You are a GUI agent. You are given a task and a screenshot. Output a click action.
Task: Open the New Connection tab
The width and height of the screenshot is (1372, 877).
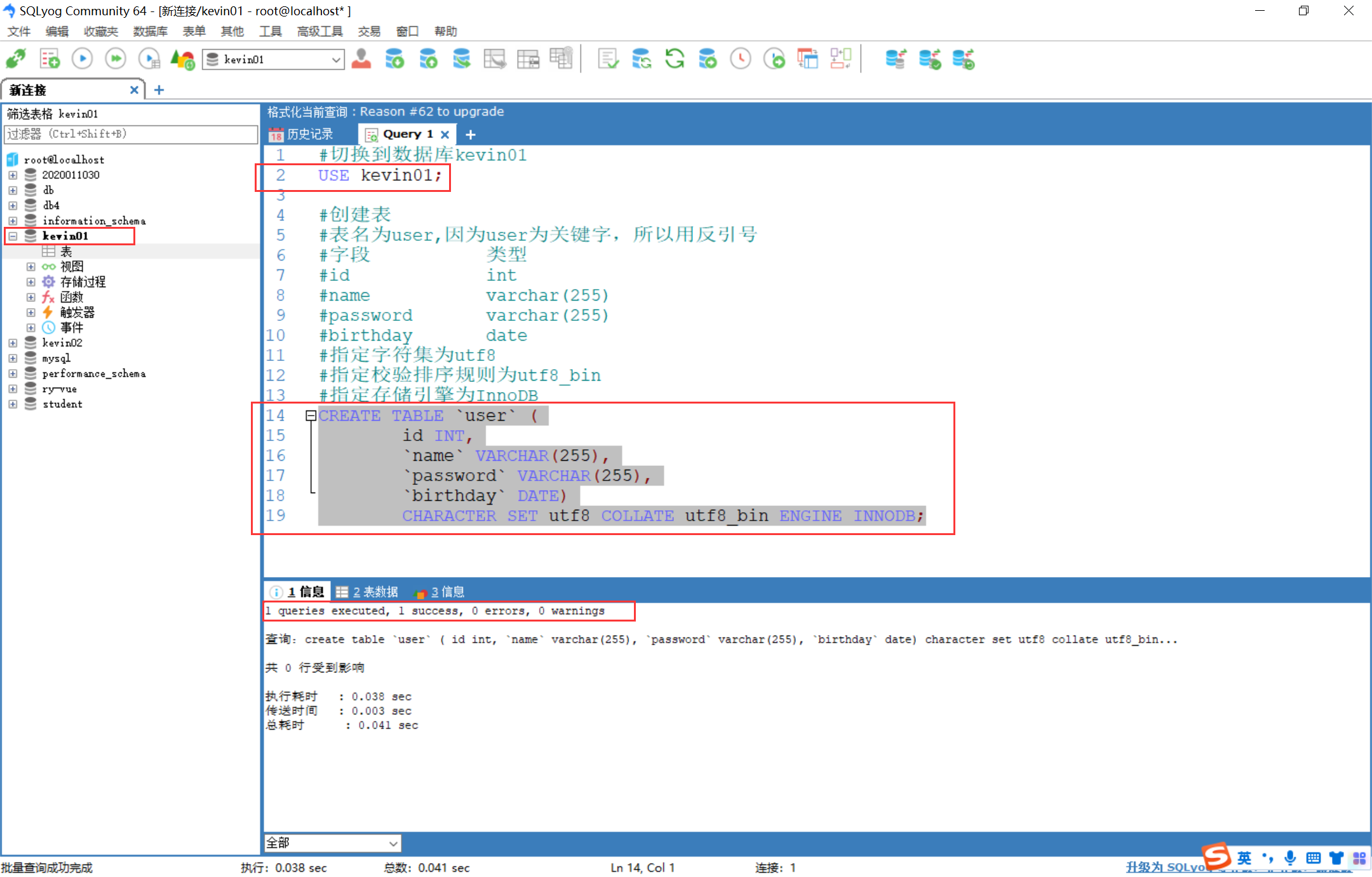click(x=60, y=90)
